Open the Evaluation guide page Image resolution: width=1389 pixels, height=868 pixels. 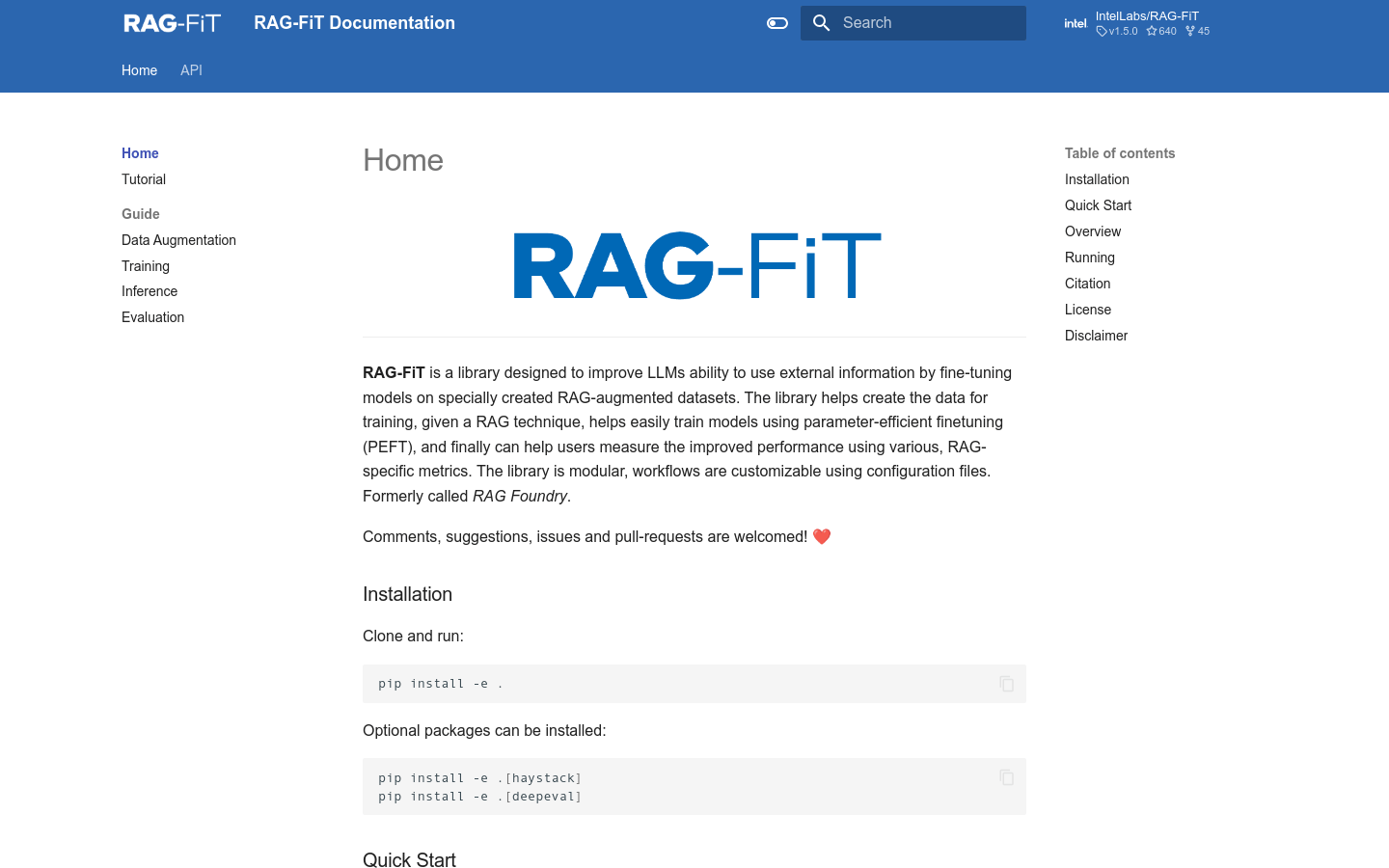(152, 317)
